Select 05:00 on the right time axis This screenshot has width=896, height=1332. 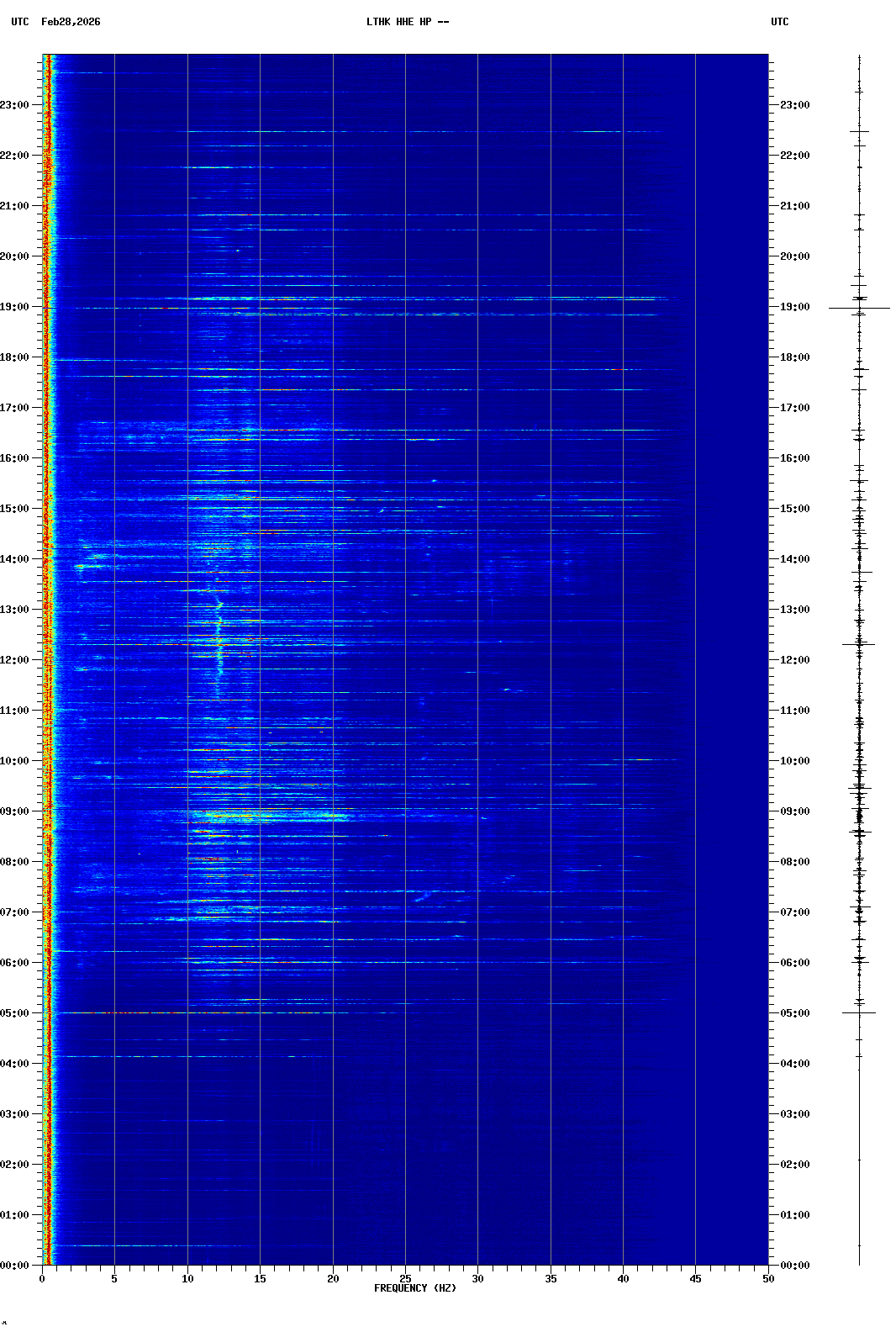(794, 1013)
